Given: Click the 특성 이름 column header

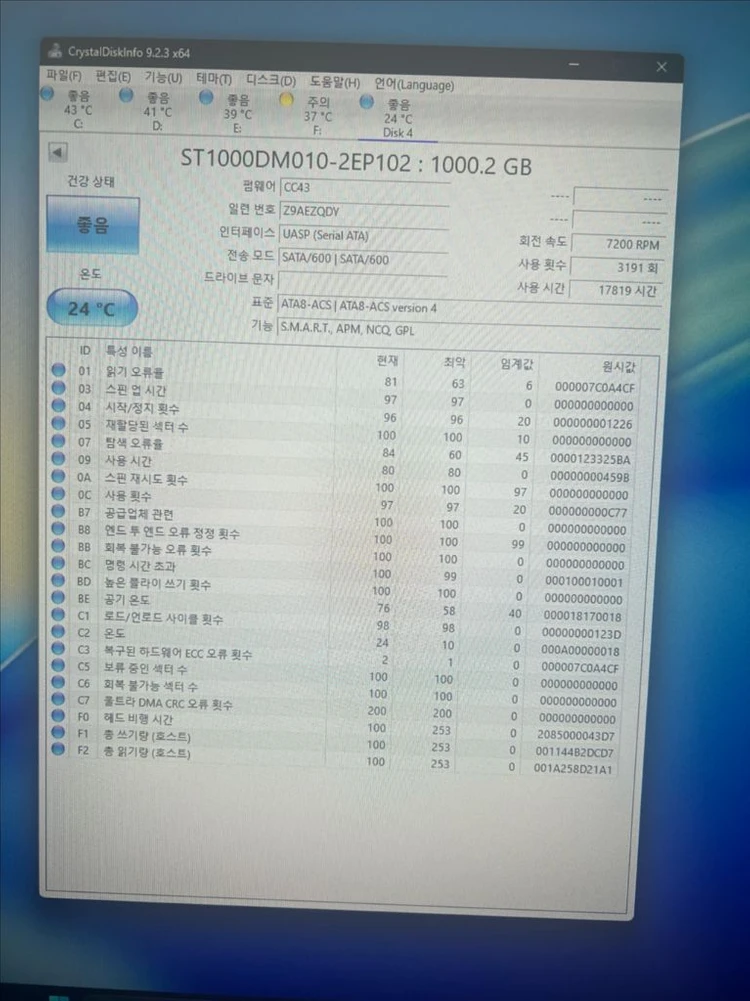Looking at the screenshot, I should coord(129,351).
